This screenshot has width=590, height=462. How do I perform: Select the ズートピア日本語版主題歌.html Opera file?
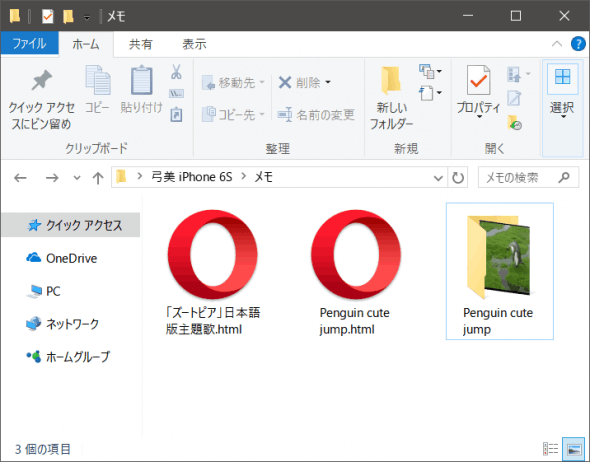213,272
